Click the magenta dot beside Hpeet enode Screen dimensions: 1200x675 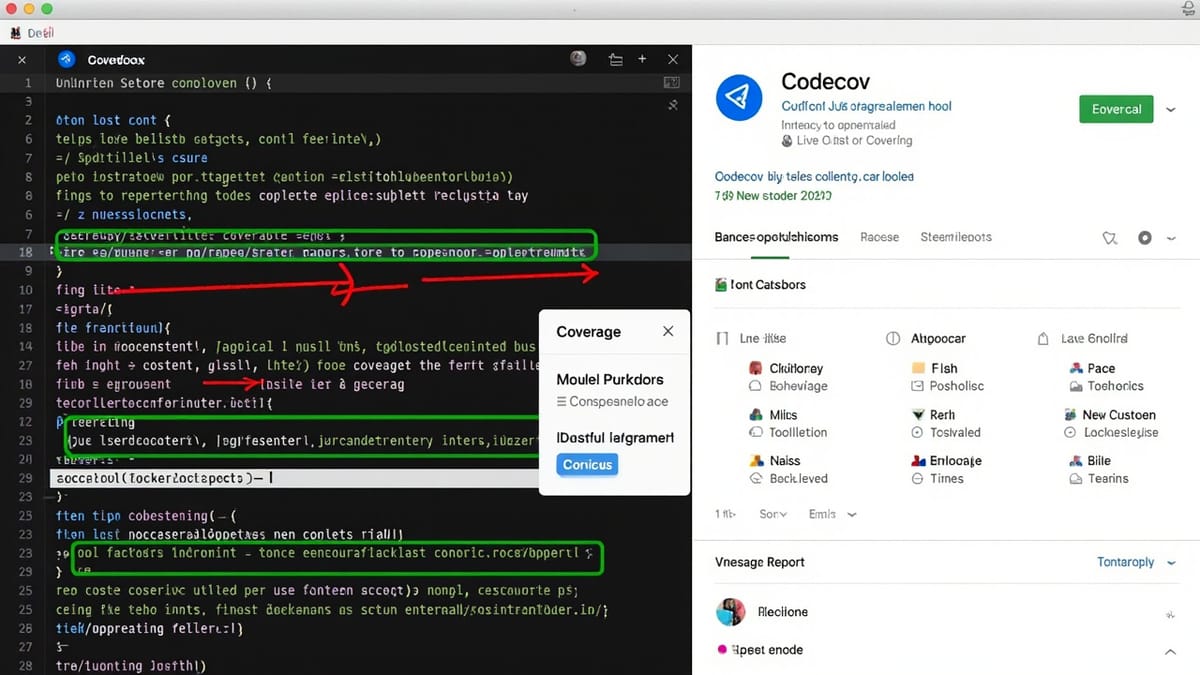(x=722, y=650)
